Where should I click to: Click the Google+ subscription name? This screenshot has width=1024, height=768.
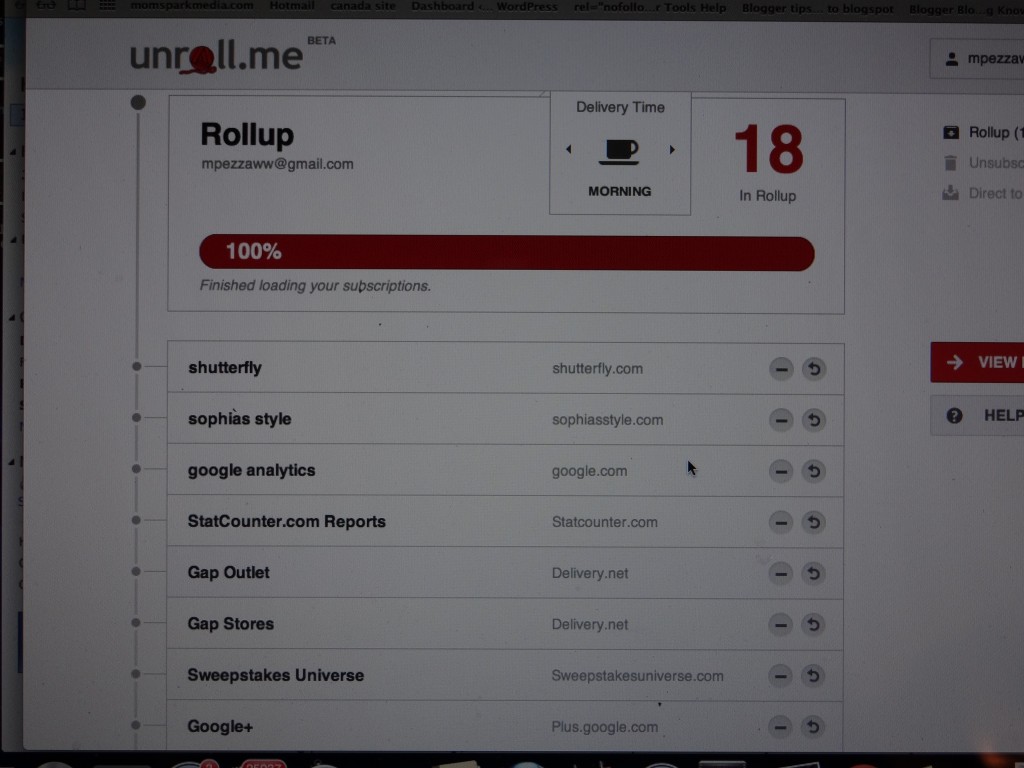[x=220, y=726]
